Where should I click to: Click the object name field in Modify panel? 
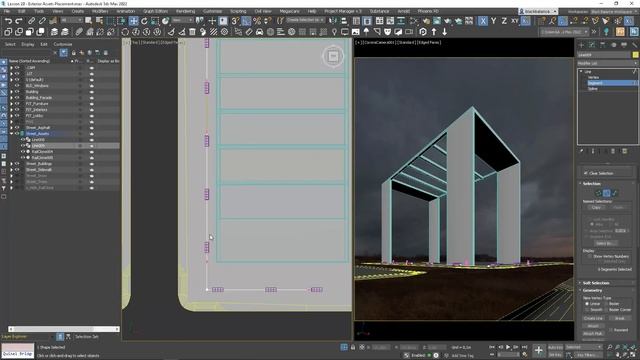pos(604,55)
